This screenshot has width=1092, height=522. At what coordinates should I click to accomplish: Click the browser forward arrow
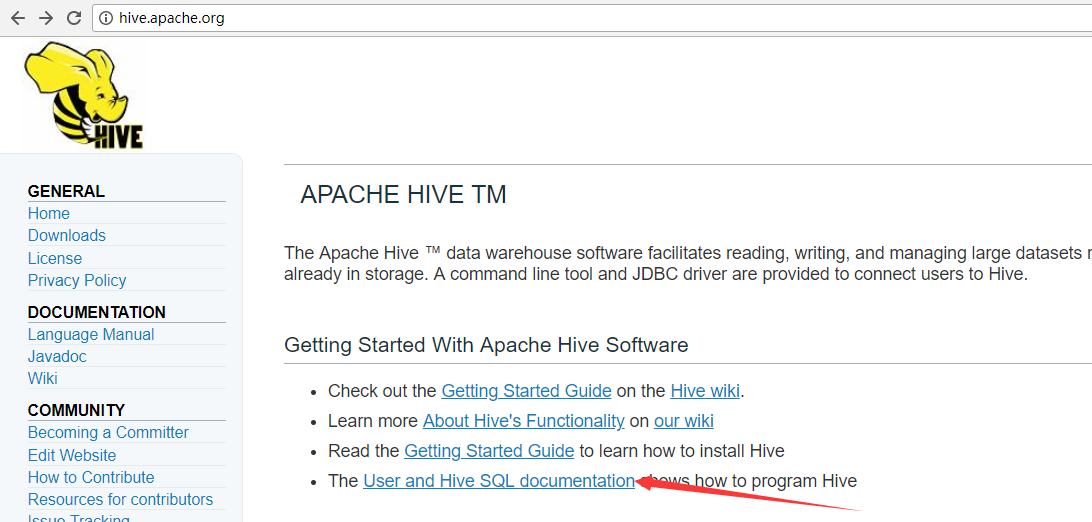coord(46,18)
